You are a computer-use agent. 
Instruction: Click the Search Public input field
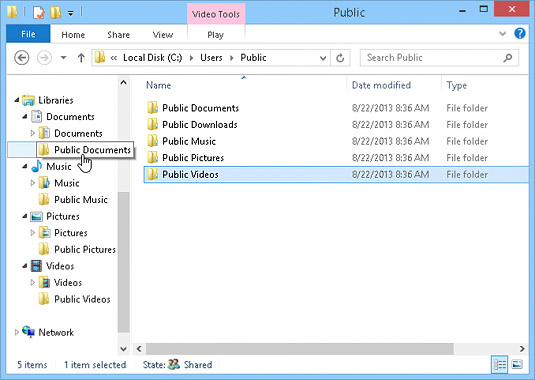439,58
